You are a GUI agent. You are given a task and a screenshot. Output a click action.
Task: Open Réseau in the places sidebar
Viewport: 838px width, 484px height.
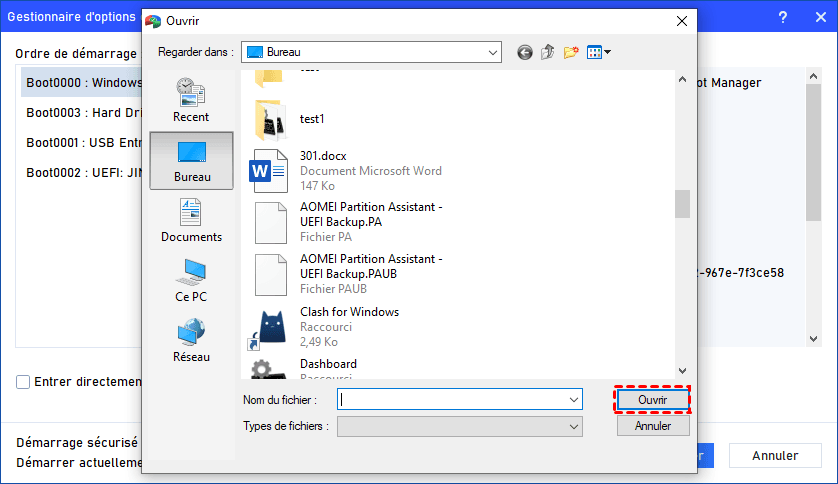tap(191, 340)
